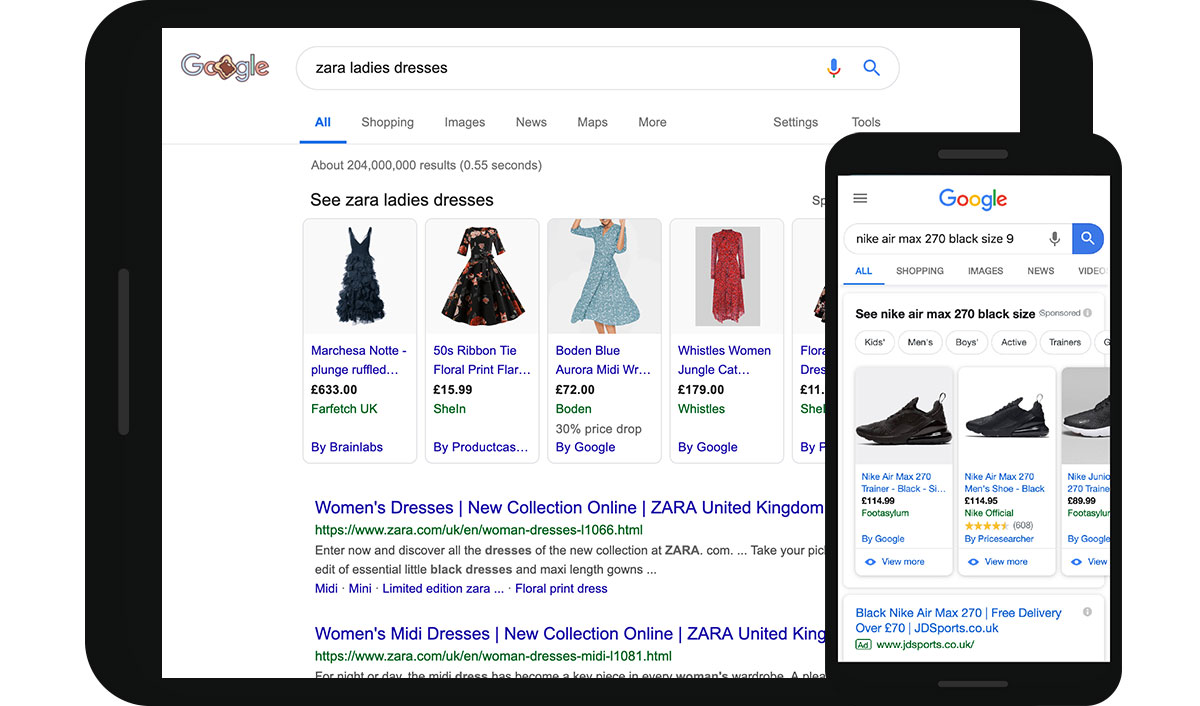
Task: Click the blue magnifier icon in tablet search
Action: [872, 68]
